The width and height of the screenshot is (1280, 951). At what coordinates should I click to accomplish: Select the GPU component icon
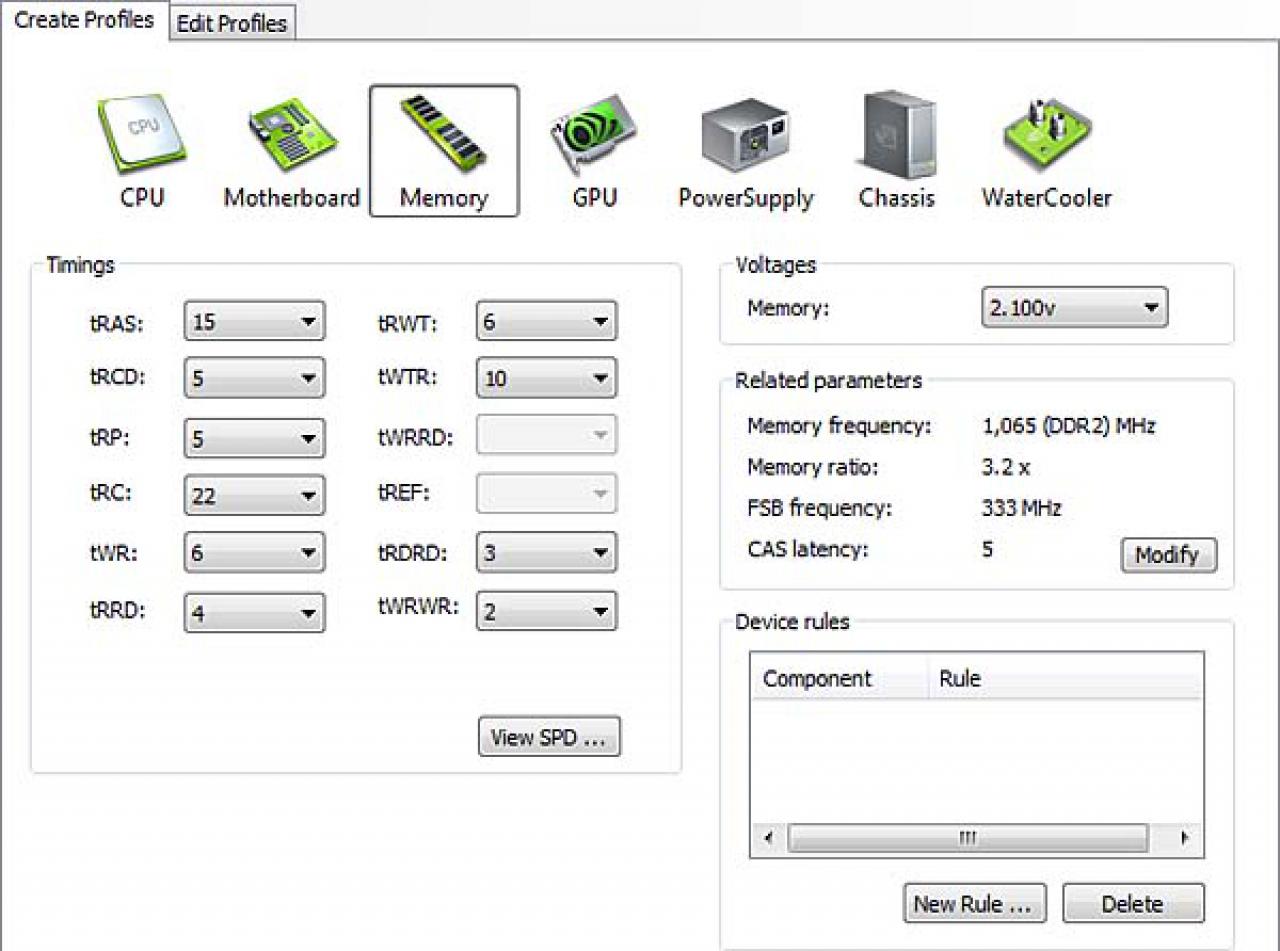tap(594, 151)
